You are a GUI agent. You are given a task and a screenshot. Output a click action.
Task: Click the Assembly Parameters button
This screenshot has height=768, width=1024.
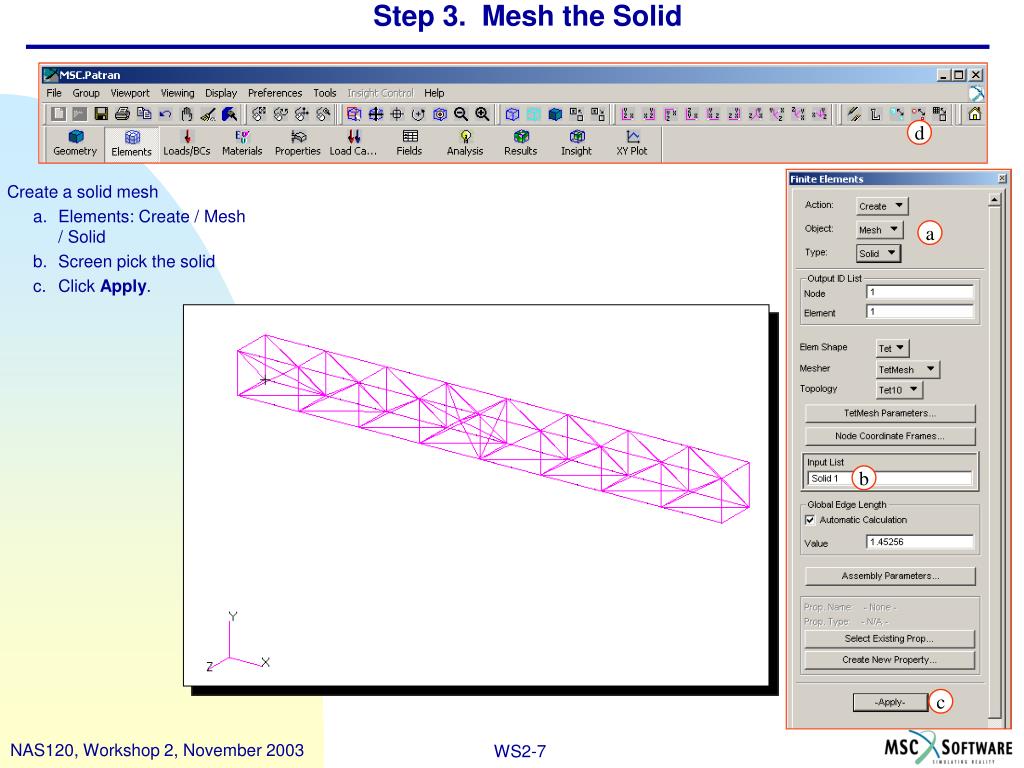[890, 576]
